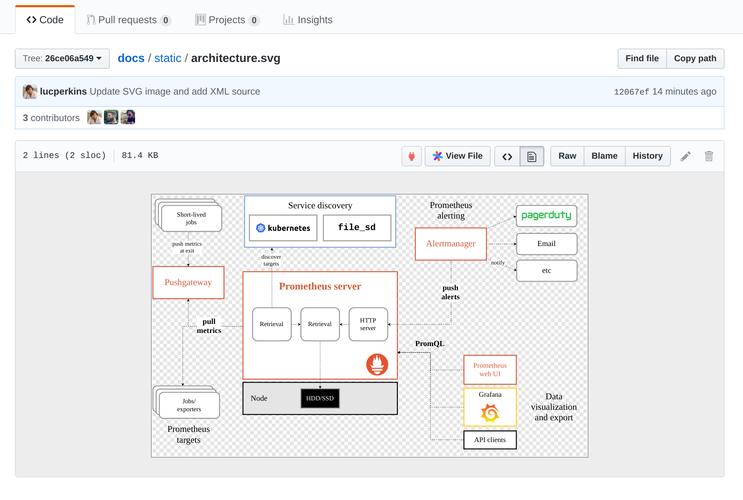The width and height of the screenshot is (743, 500).
Task: Click the API clients box
Action: 490,440
